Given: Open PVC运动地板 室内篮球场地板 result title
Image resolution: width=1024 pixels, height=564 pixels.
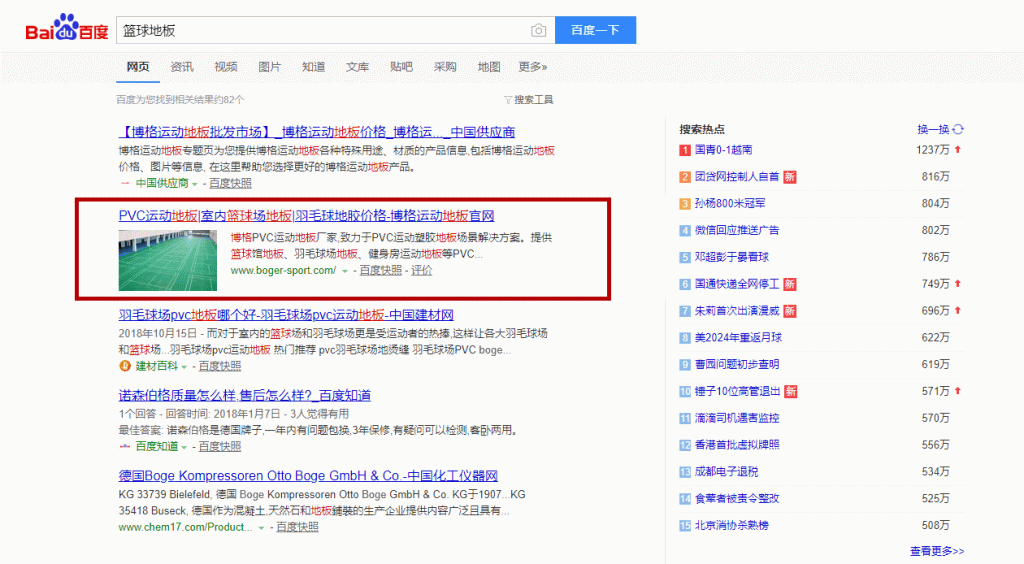Looking at the screenshot, I should click(x=306, y=215).
